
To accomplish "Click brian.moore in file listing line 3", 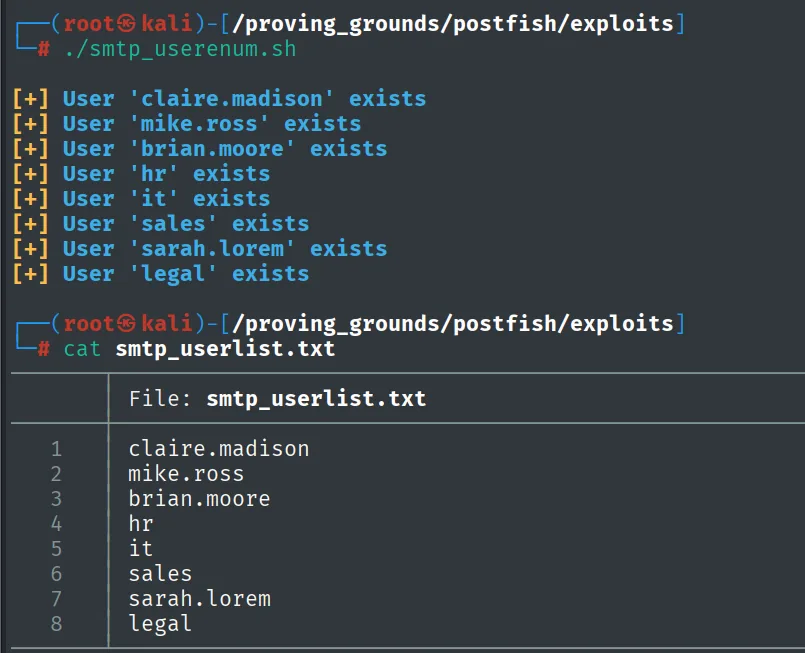I will coord(199,499).
